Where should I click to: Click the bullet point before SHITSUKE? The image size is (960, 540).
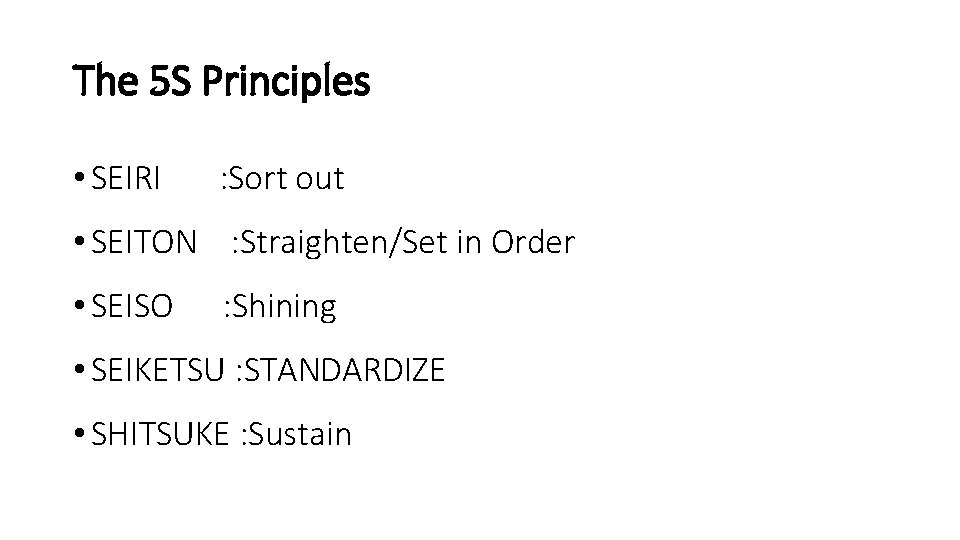tap(78, 435)
